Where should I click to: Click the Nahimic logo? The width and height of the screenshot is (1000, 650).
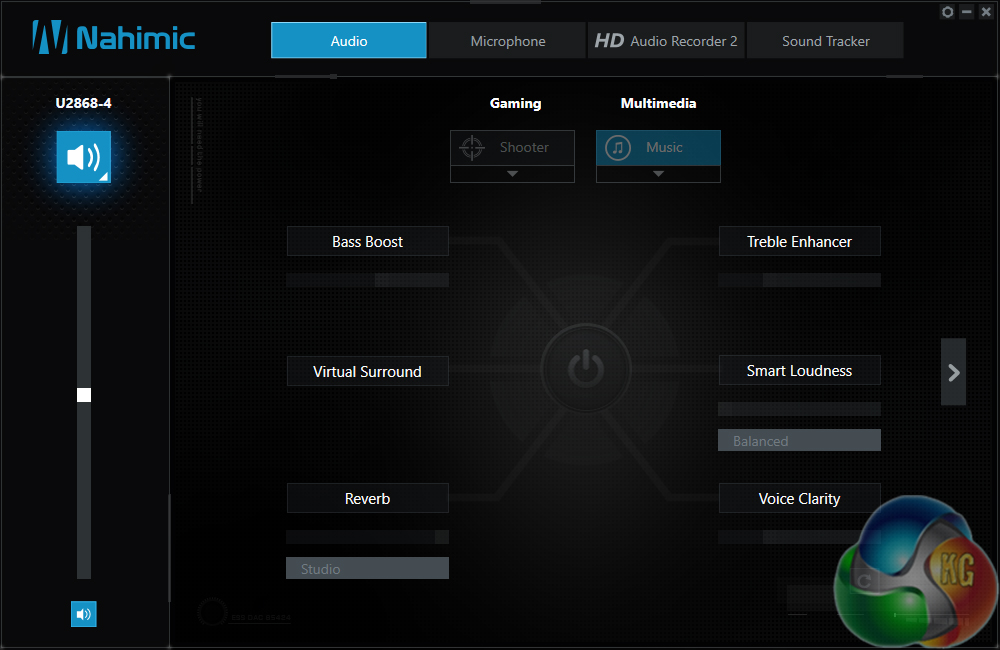pyautogui.click(x=114, y=37)
